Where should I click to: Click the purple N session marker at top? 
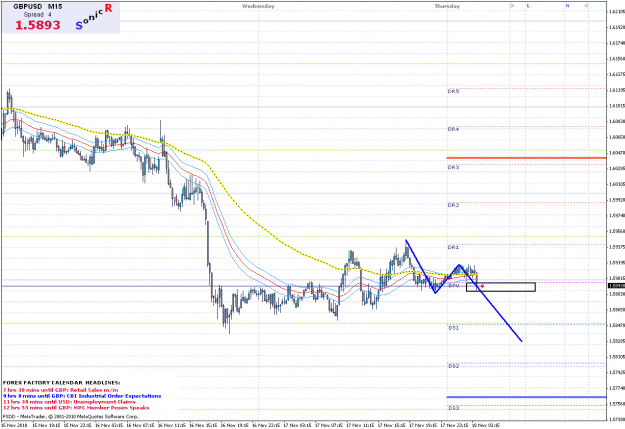(x=567, y=6)
